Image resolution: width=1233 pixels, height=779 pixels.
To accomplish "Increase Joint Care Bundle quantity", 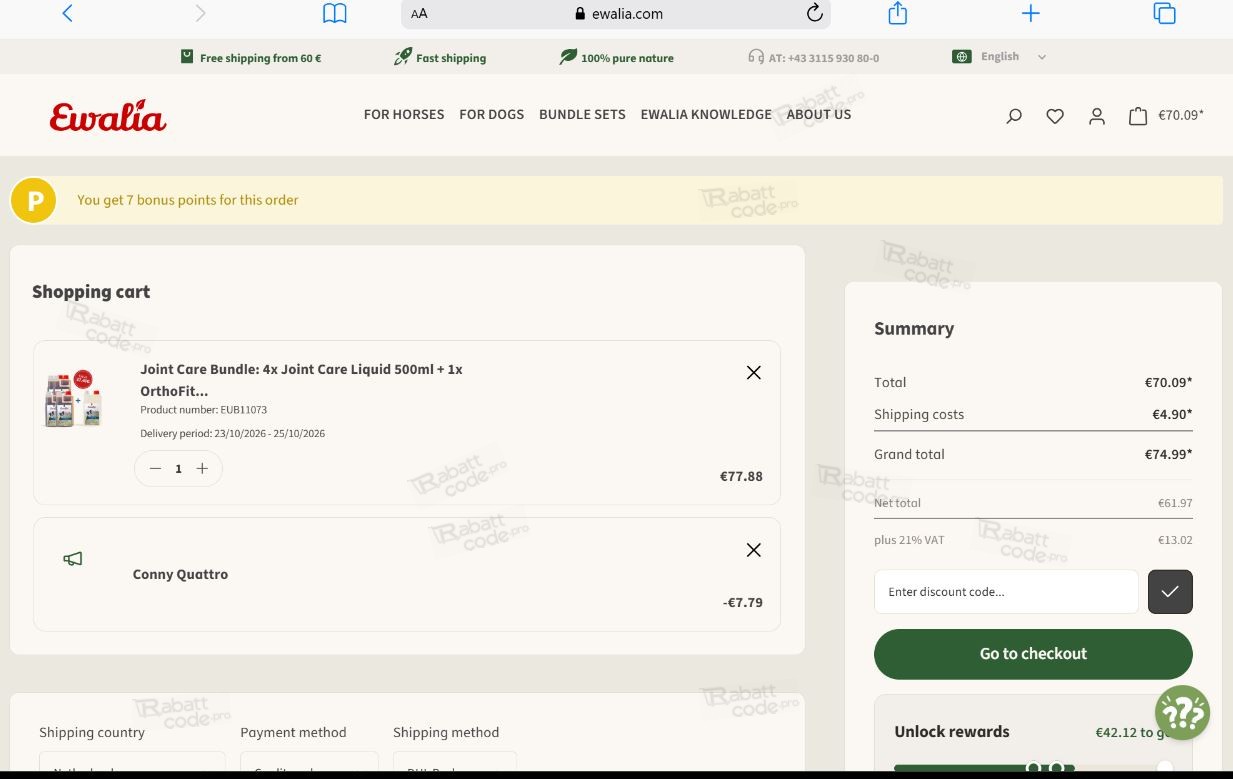I will click(x=202, y=468).
